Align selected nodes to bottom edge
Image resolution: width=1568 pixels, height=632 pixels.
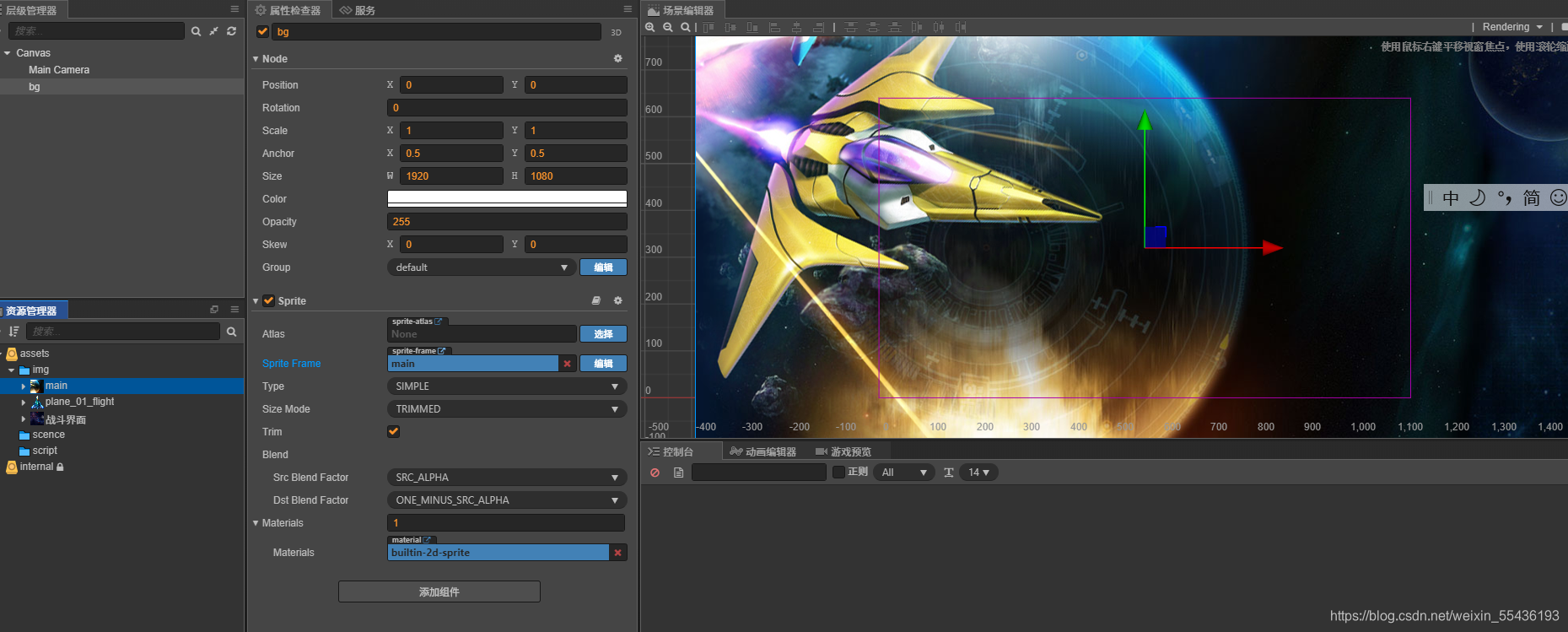point(752,27)
